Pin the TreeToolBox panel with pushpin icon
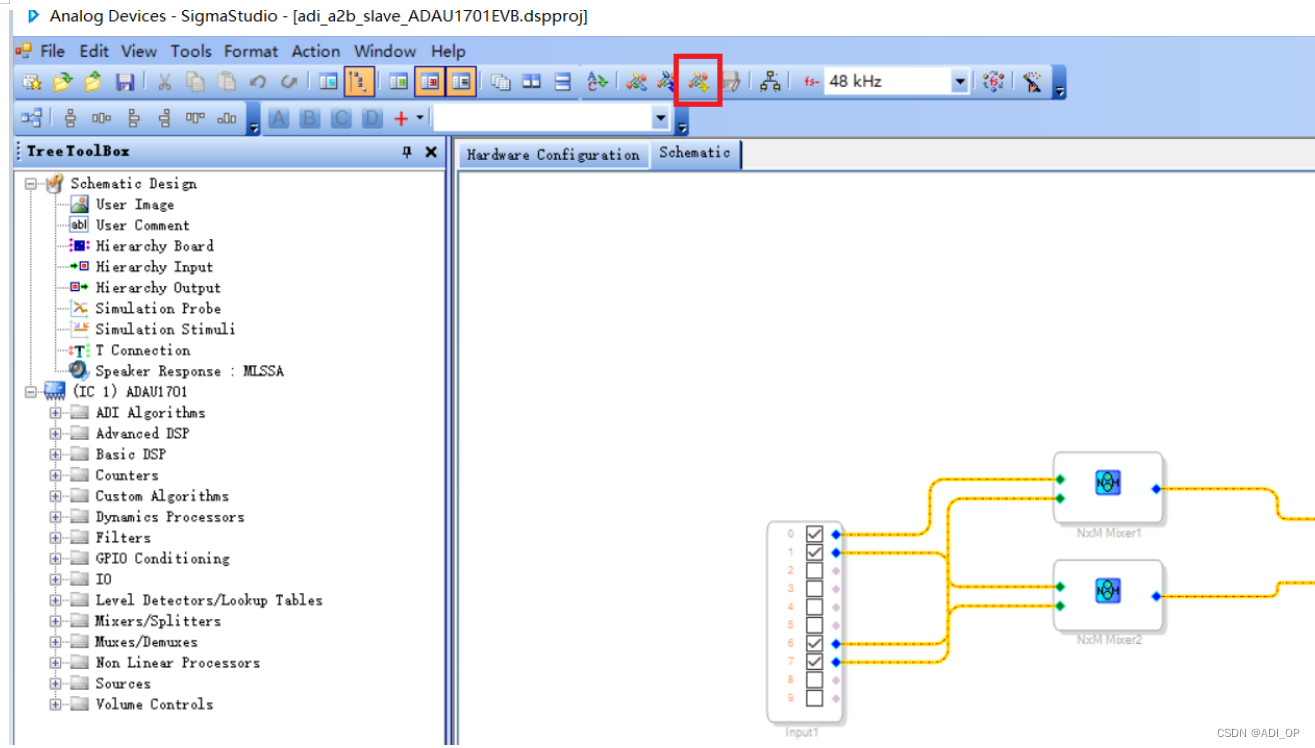Viewport: 1315px width, 748px height. click(x=407, y=152)
